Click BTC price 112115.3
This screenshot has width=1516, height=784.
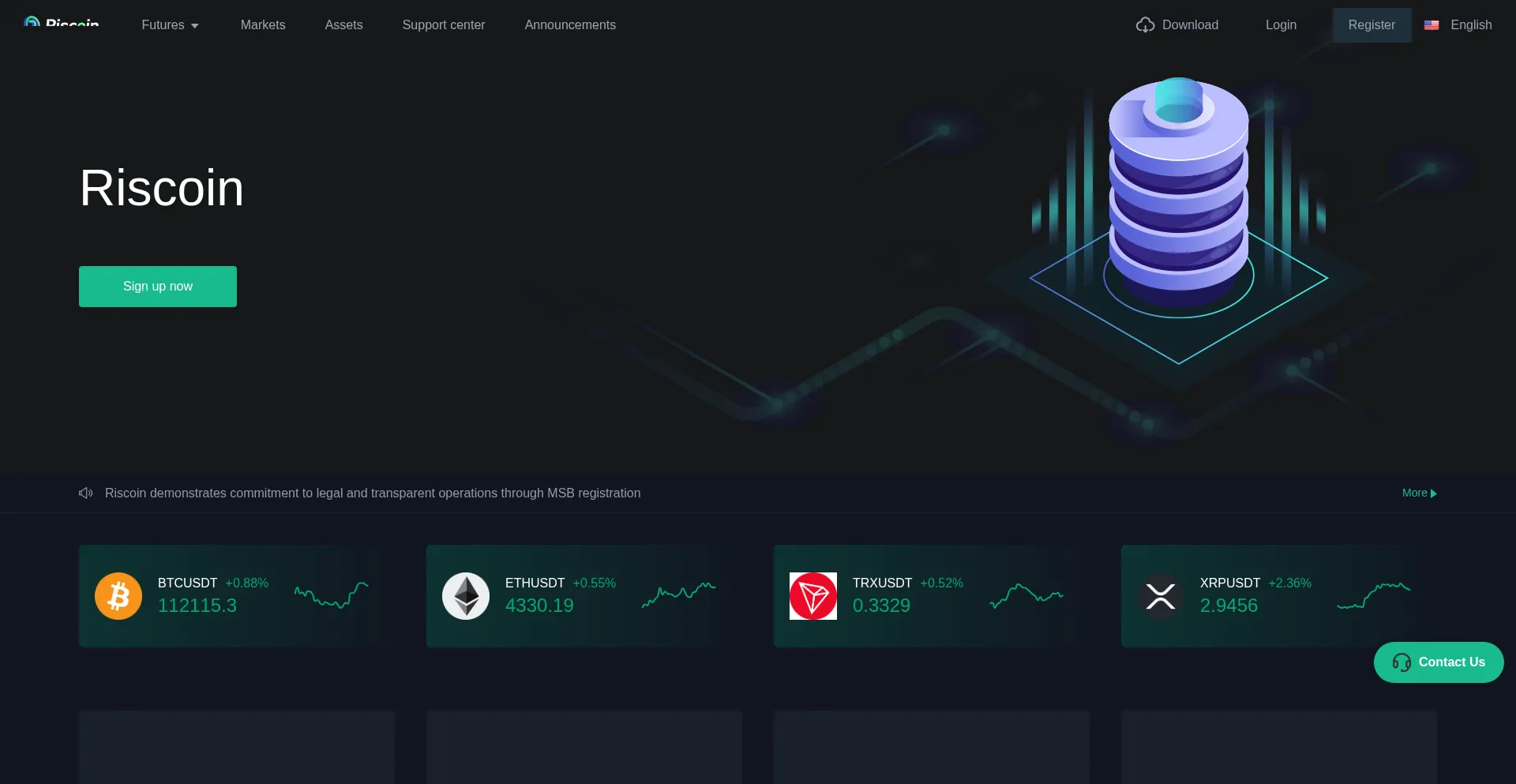pos(197,606)
